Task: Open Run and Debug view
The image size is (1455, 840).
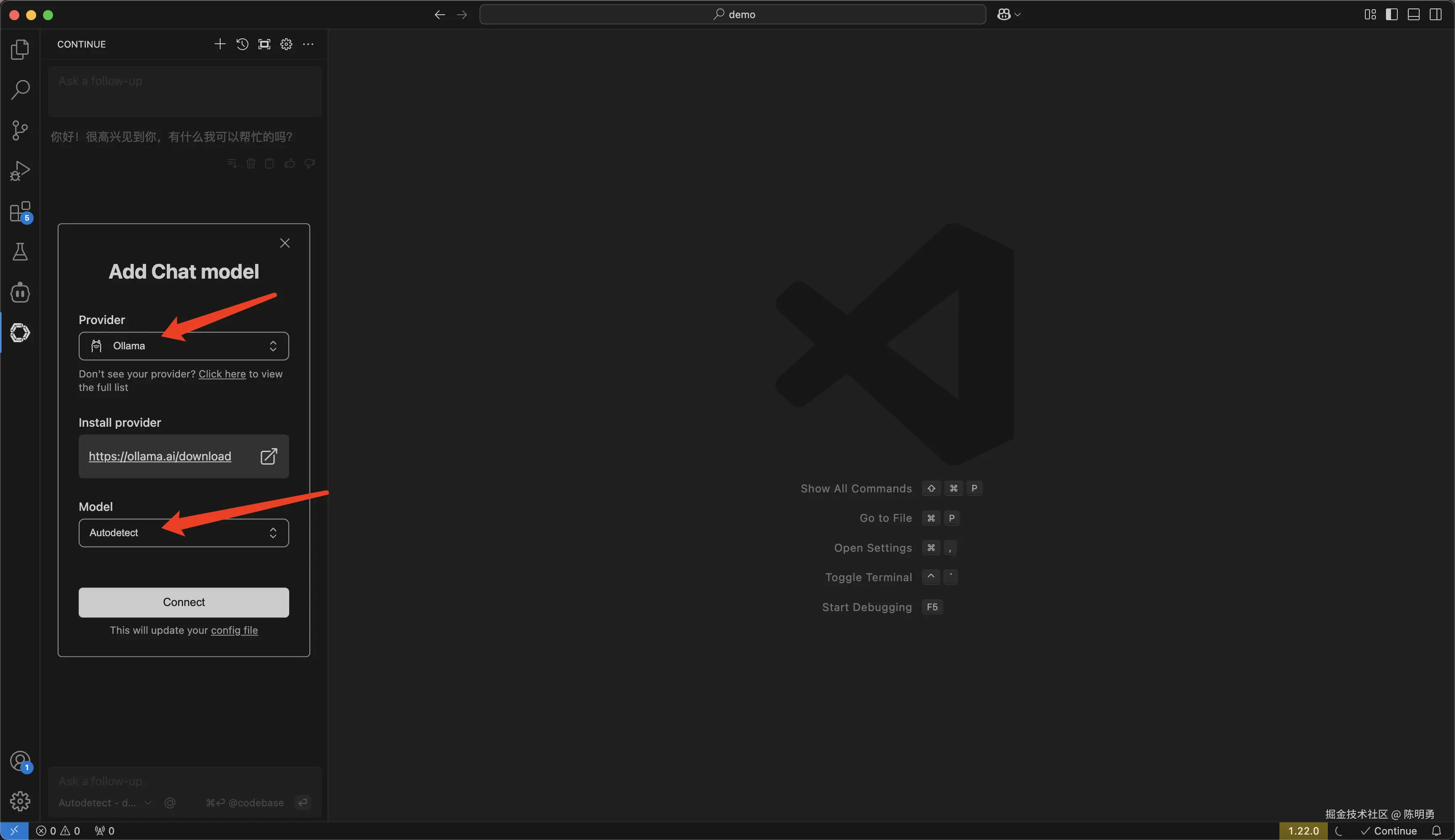Action: coord(20,171)
